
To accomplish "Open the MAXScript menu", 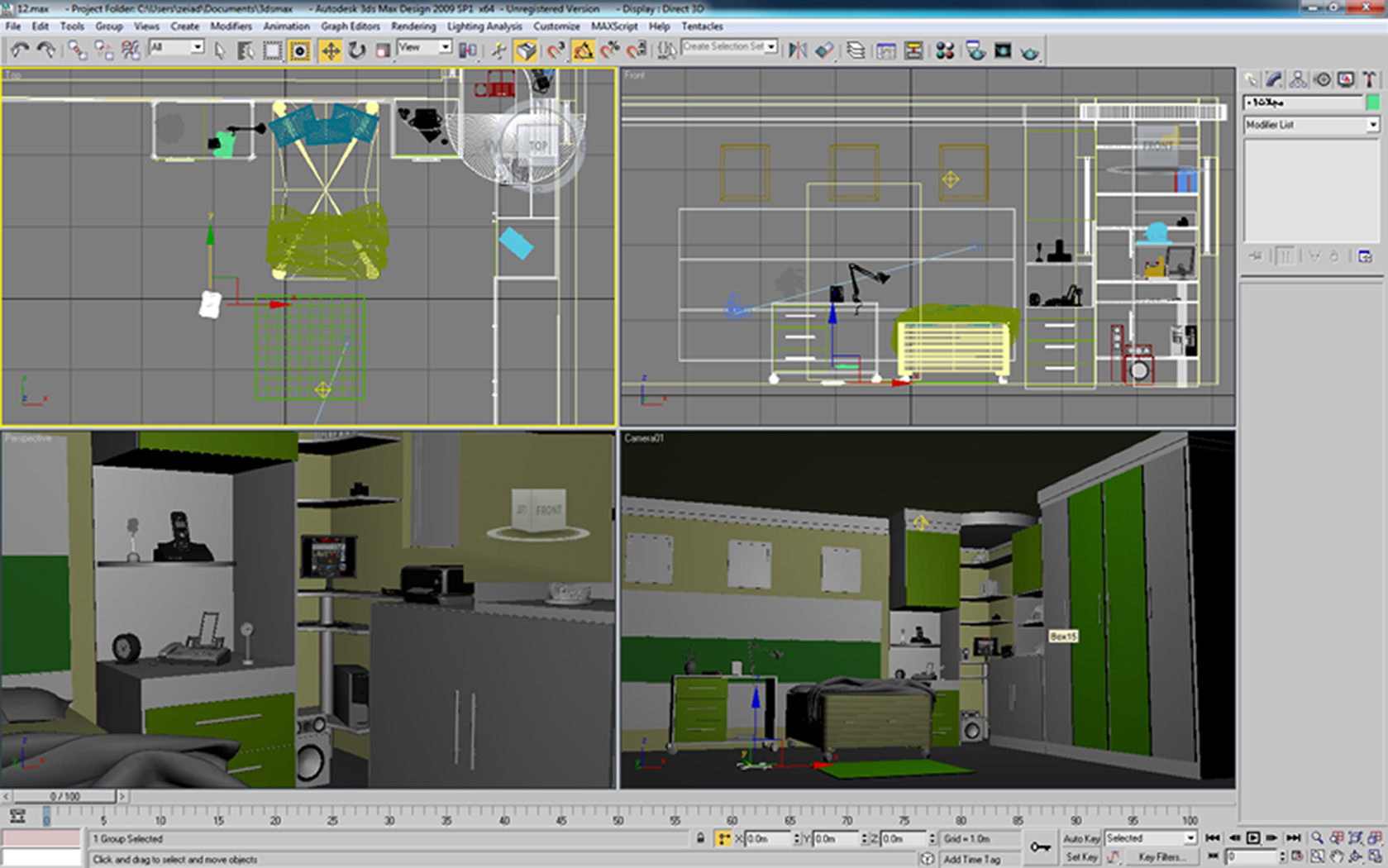I will point(614,26).
